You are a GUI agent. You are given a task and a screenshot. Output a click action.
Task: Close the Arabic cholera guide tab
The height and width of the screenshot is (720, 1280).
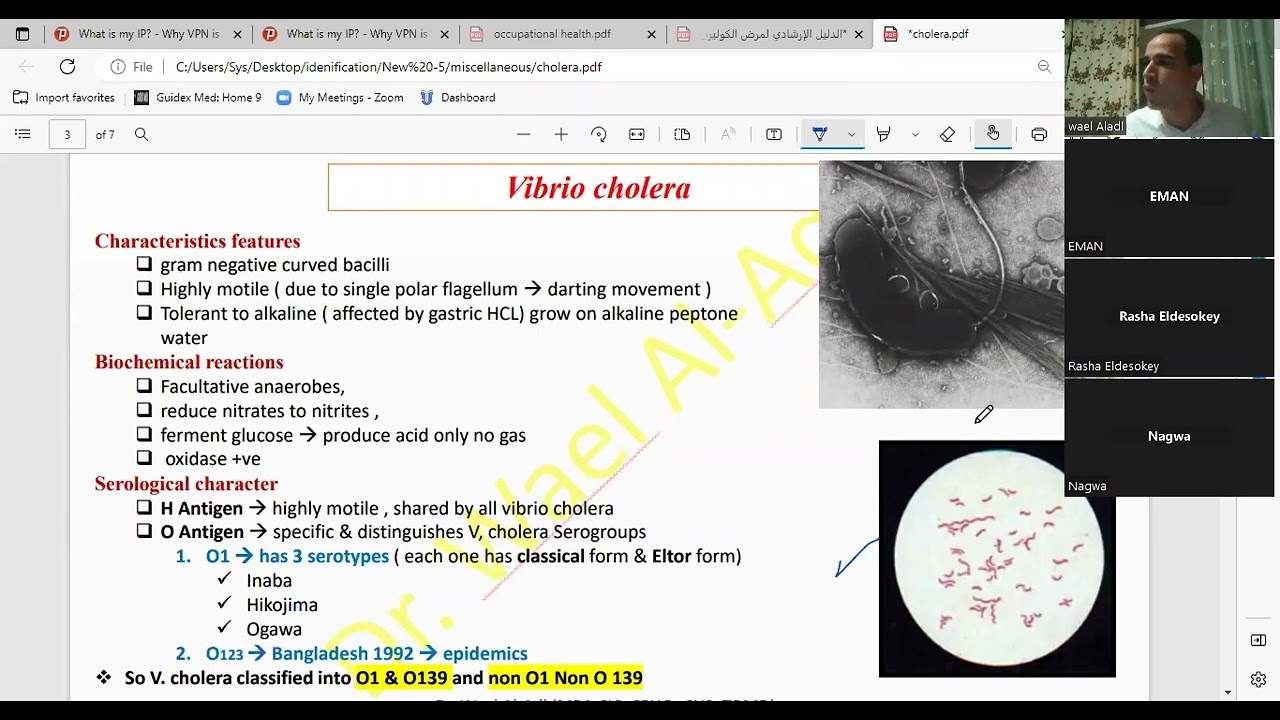tap(858, 34)
